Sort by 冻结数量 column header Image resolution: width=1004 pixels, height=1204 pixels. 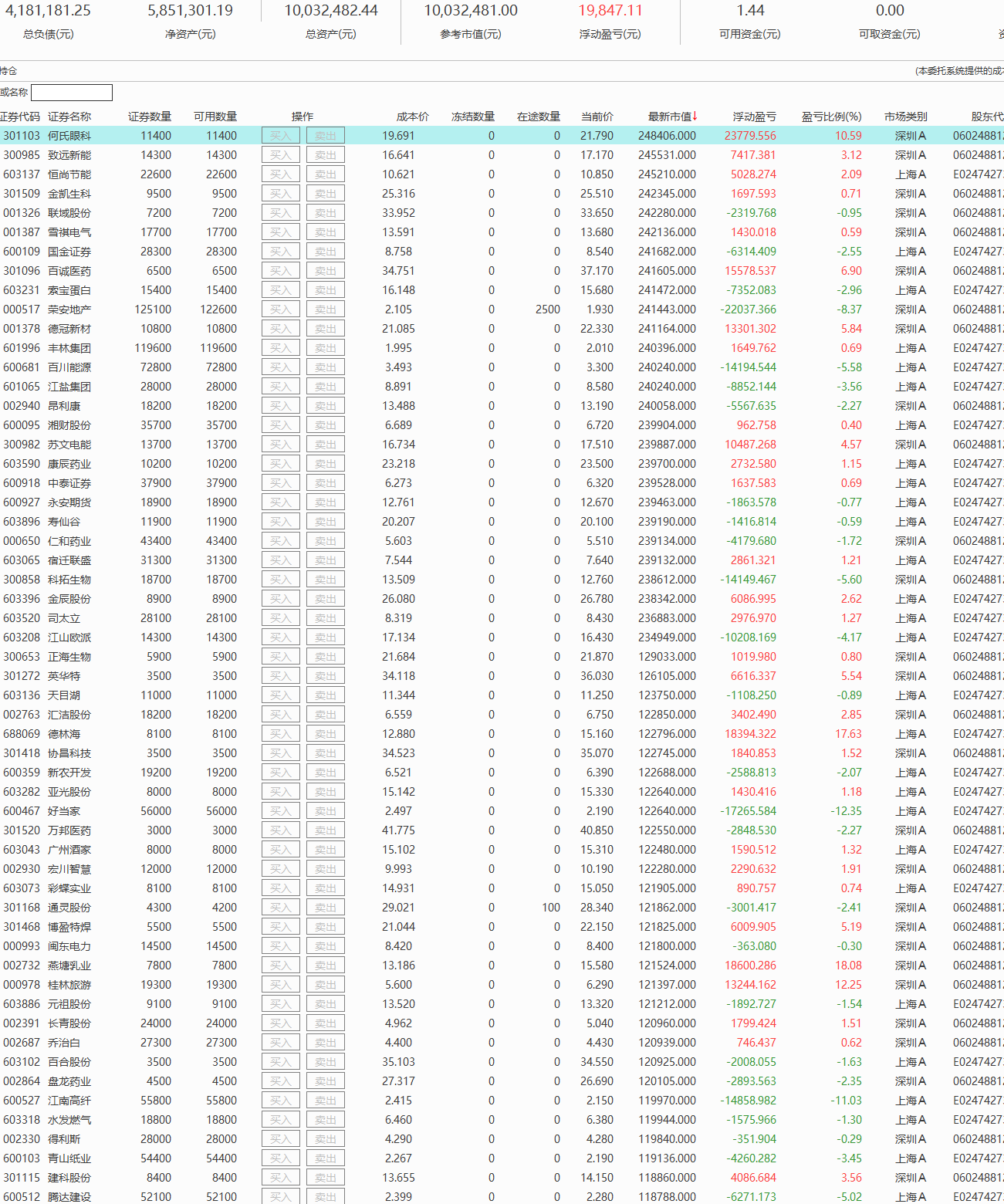[x=473, y=117]
